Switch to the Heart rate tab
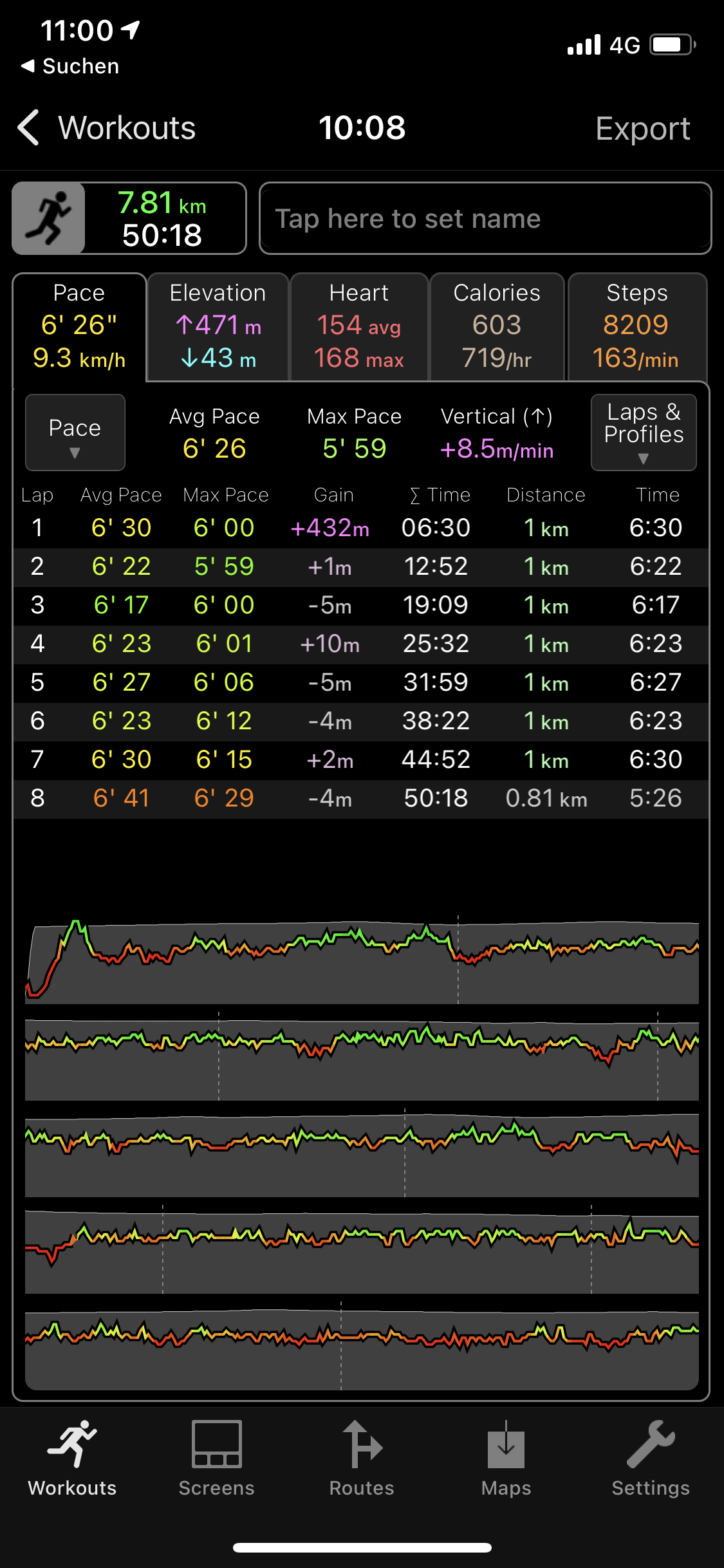Viewport: 724px width, 1568px height. pyautogui.click(x=359, y=326)
